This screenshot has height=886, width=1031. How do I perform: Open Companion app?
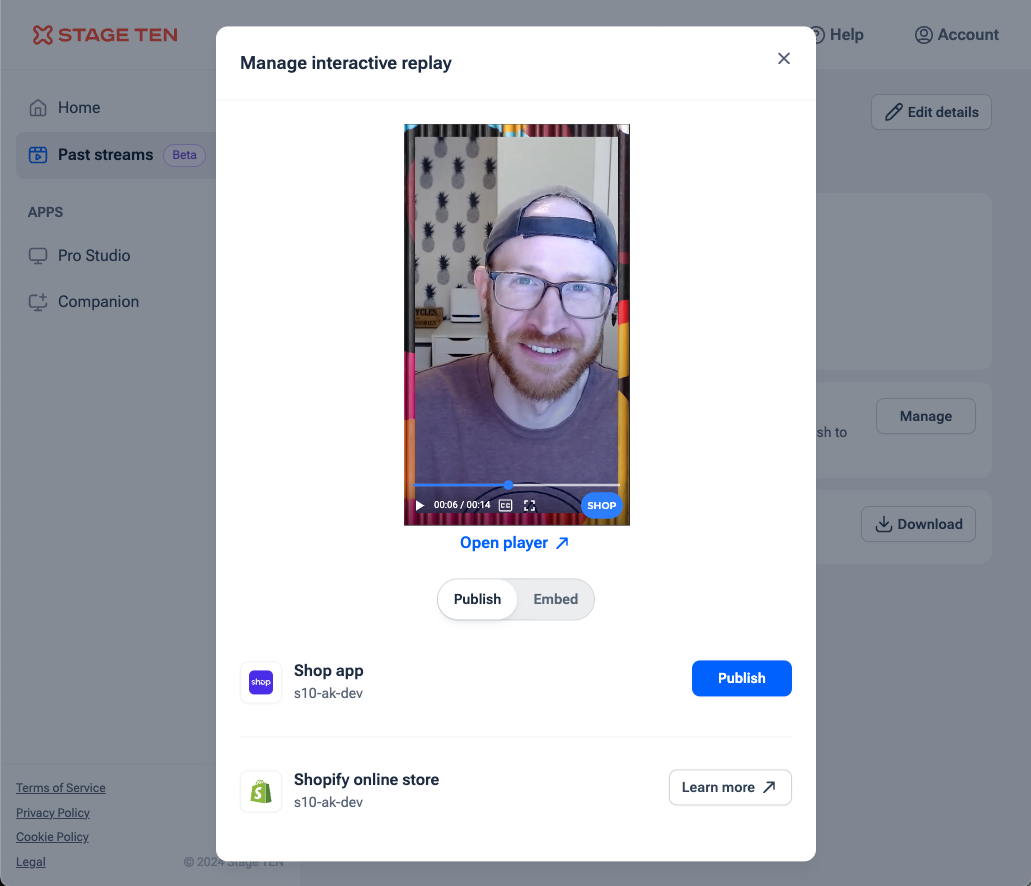pos(99,301)
